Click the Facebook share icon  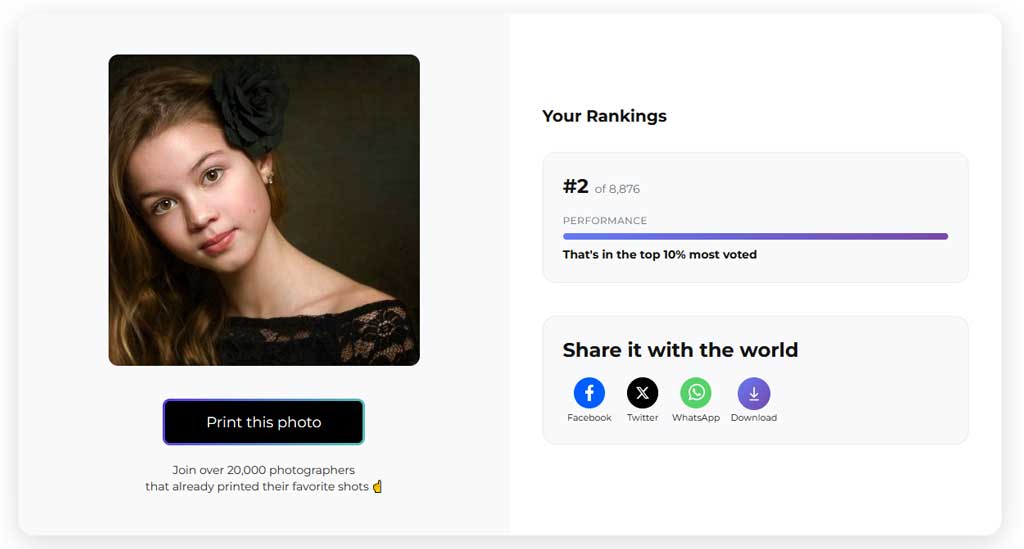pos(589,393)
